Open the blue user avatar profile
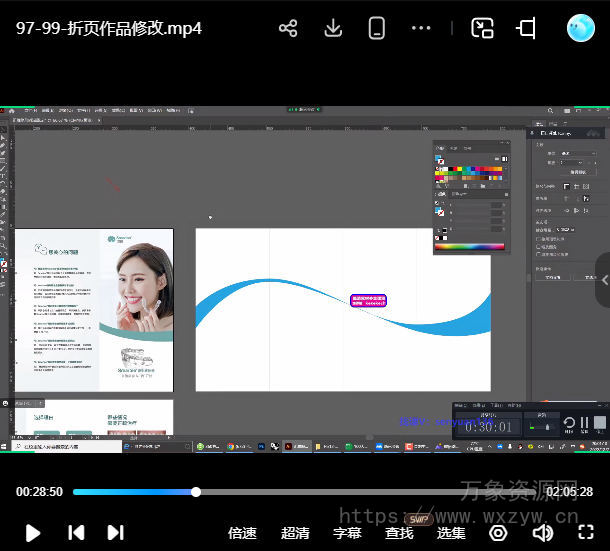This screenshot has height=551, width=610. point(580,28)
